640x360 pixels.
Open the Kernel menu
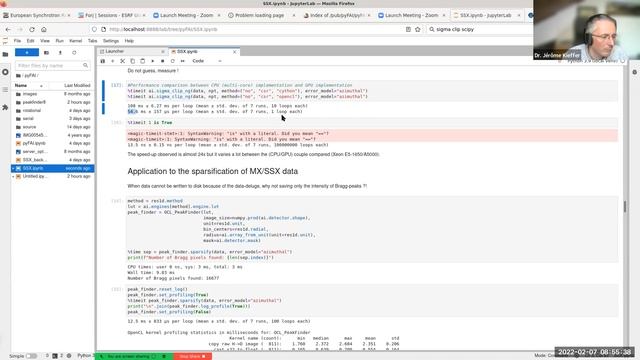tap(76, 41)
